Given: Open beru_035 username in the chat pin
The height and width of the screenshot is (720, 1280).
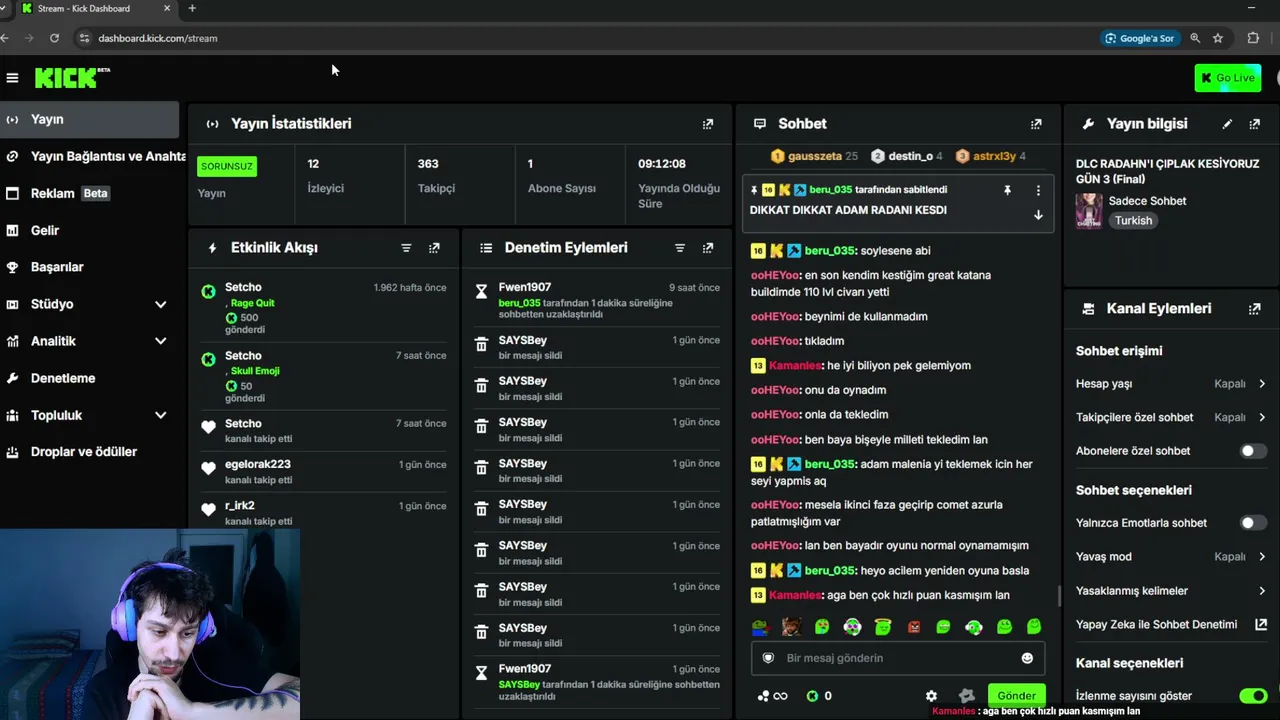Looking at the screenshot, I should point(830,190).
